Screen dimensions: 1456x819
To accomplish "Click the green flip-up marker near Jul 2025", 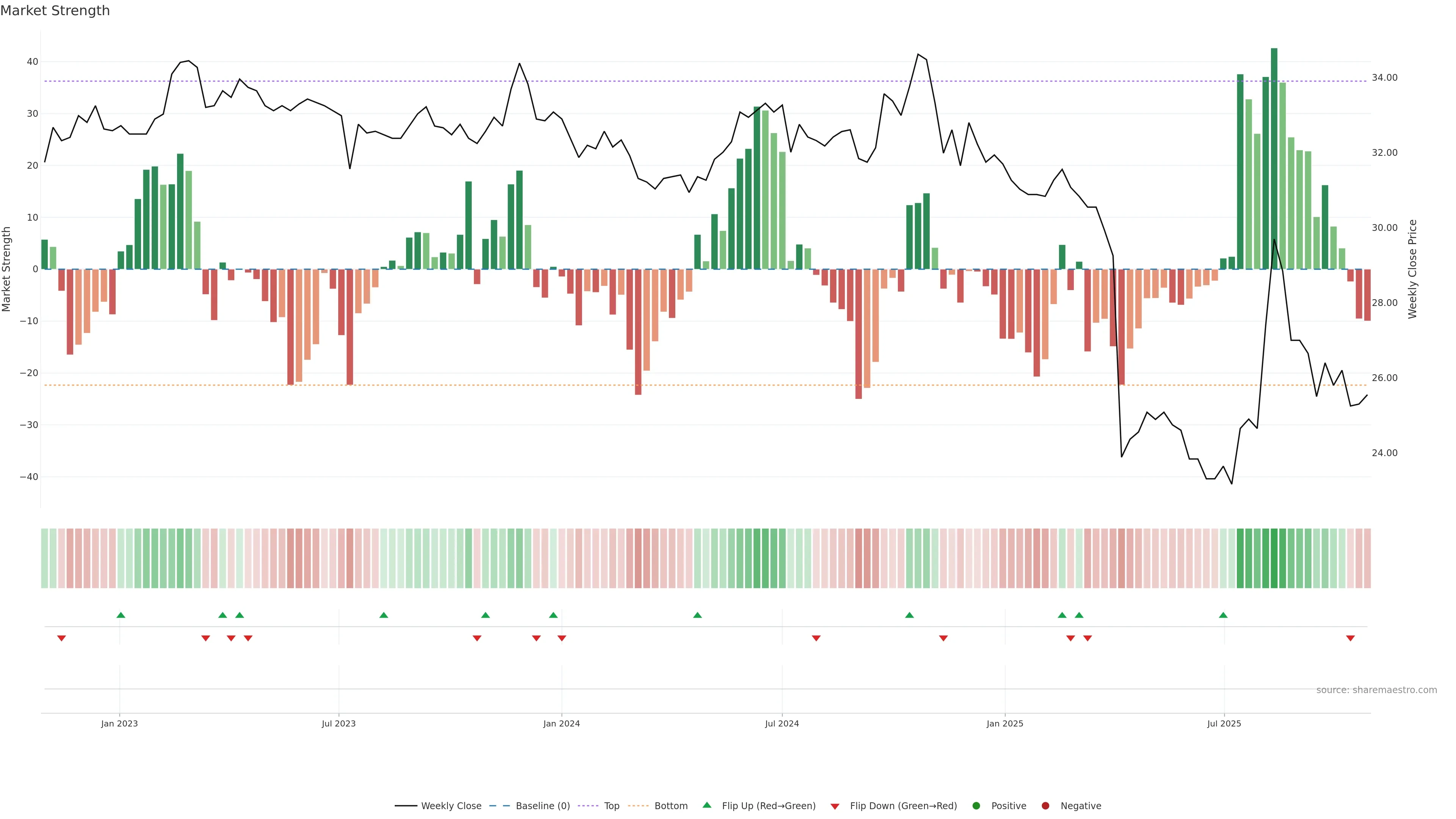I will coord(1223,615).
